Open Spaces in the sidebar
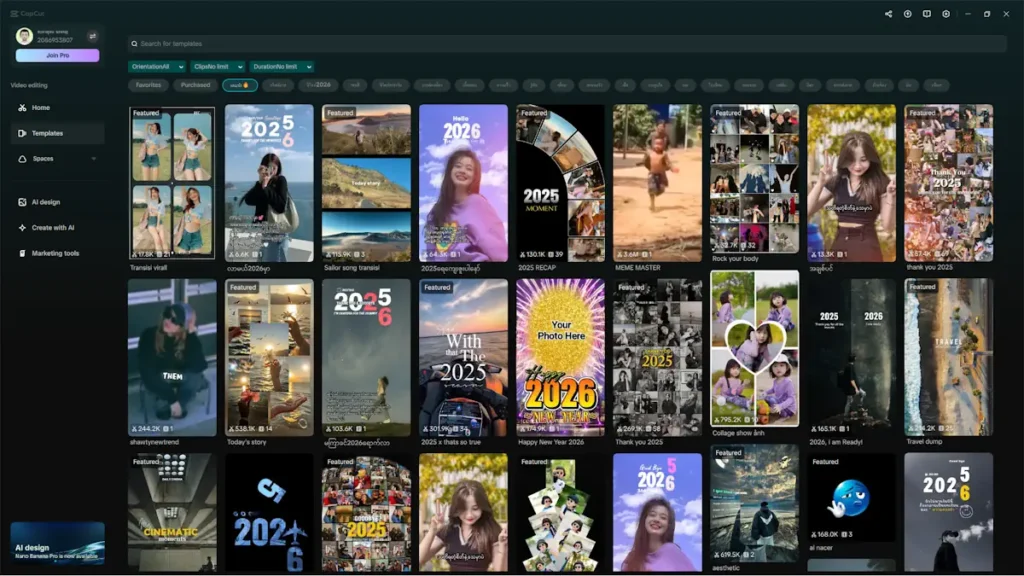This screenshot has width=1024, height=576. click(42, 159)
